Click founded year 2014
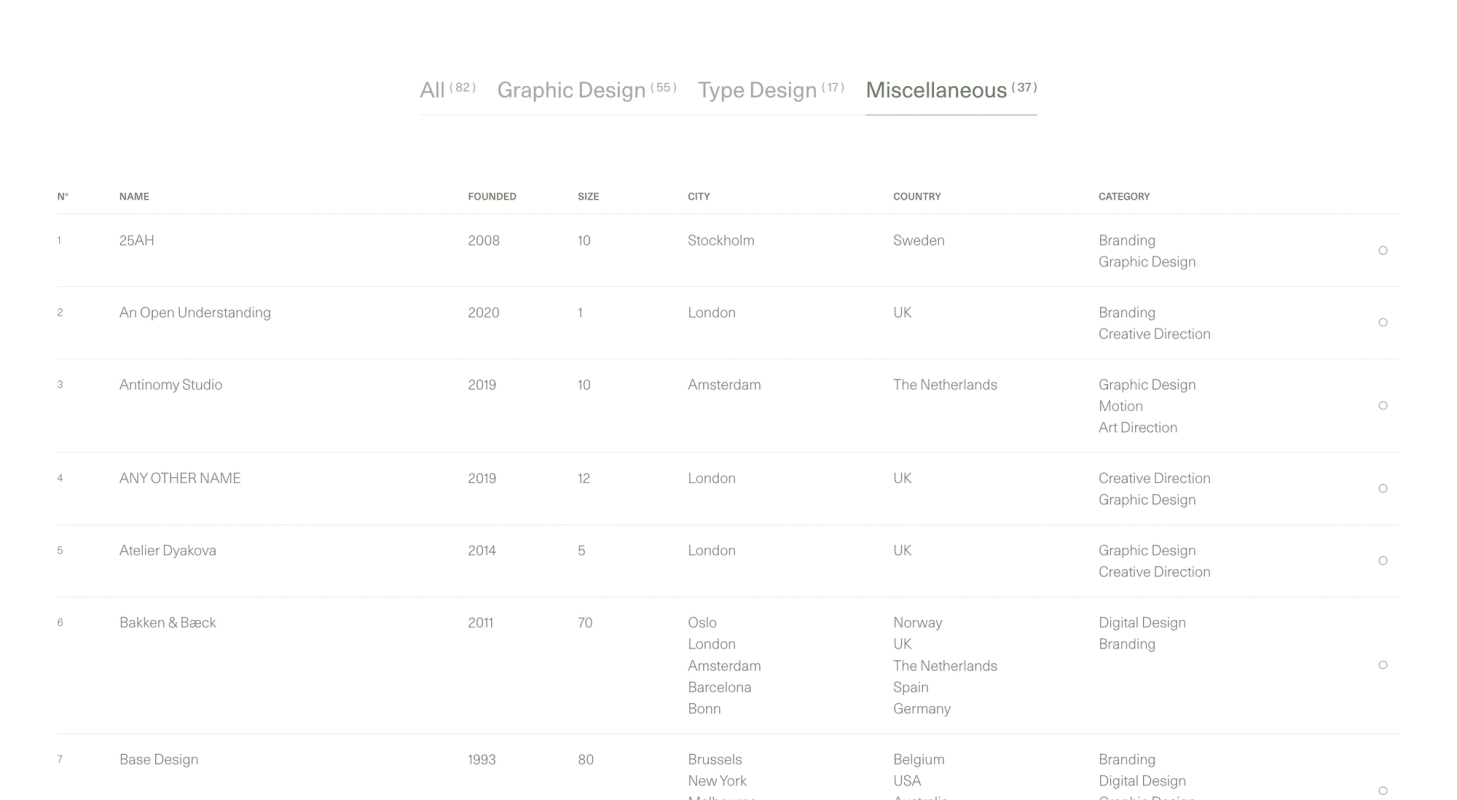This screenshot has width=1457, height=800. point(483,551)
